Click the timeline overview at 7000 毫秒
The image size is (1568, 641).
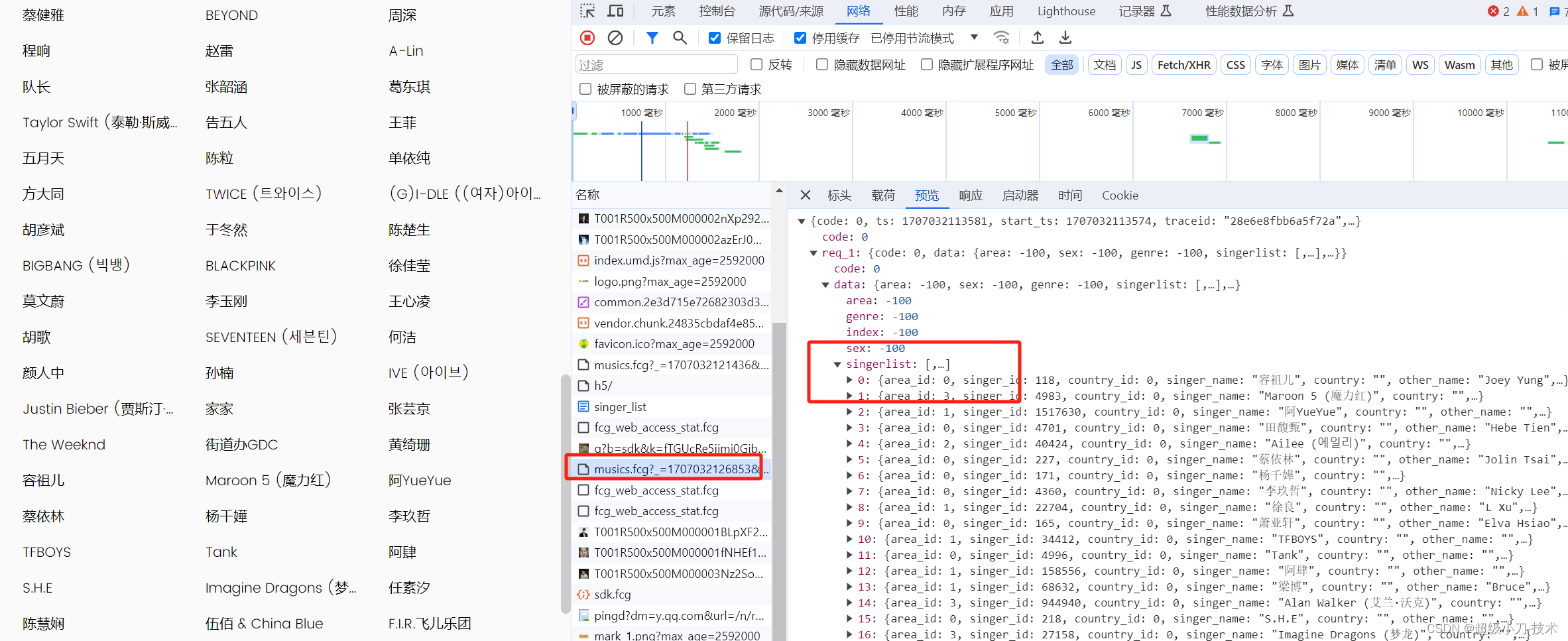click(1202, 113)
